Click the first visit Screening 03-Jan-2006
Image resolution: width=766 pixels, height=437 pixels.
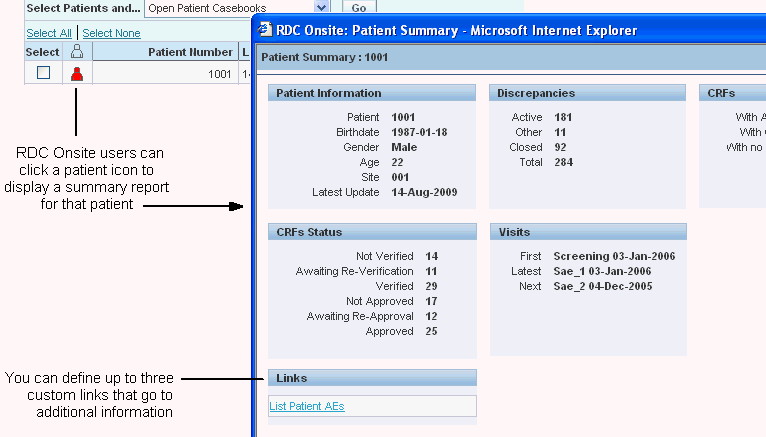coord(614,256)
